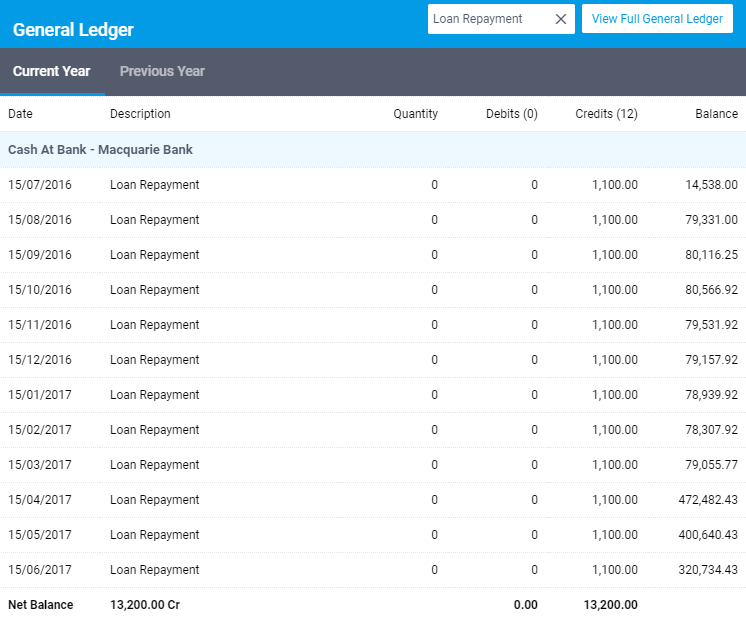746x620 pixels.
Task: Click the balance value 79,331.00
Action: click(711, 220)
